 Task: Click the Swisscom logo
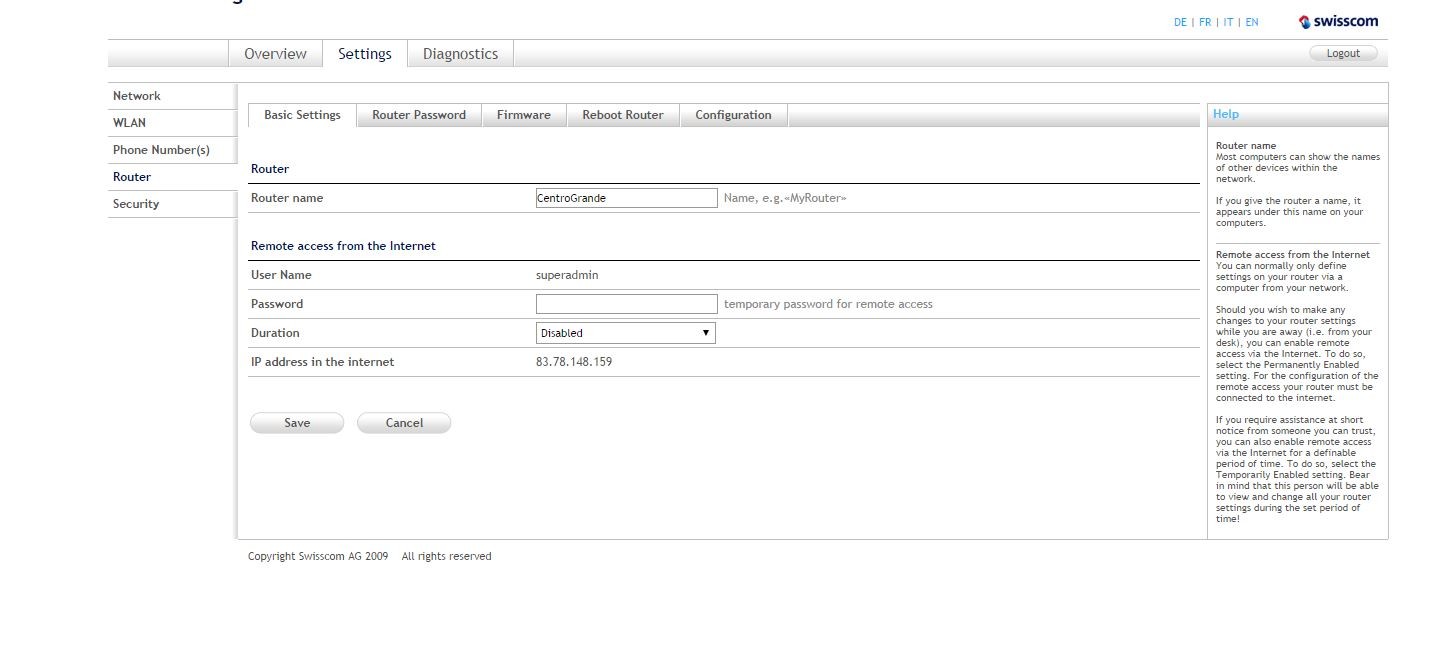pos(1338,22)
